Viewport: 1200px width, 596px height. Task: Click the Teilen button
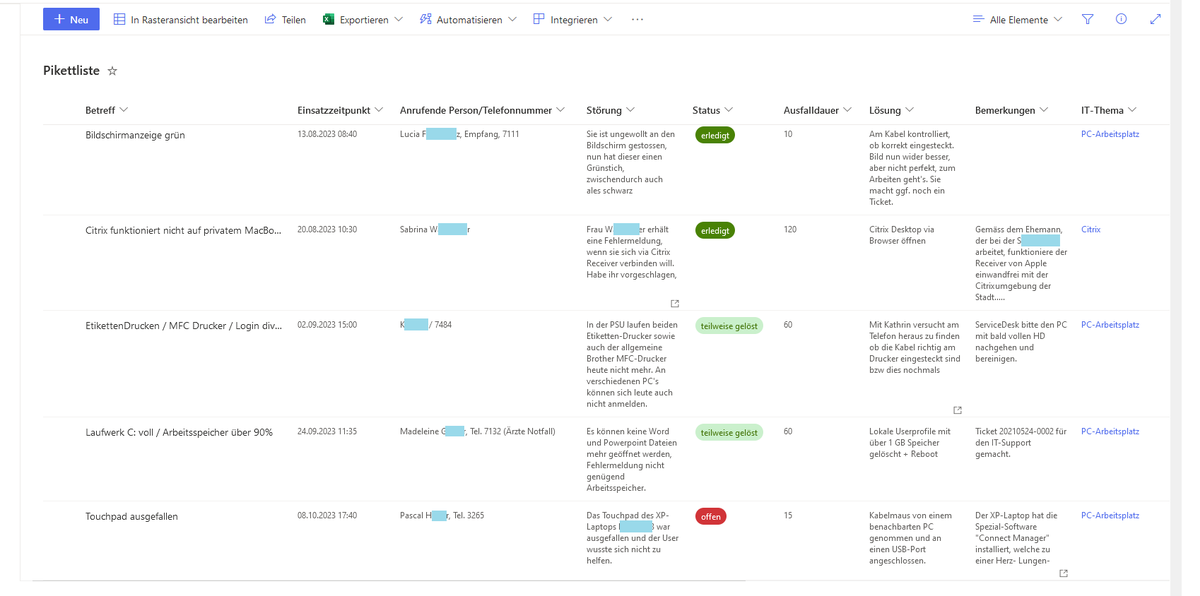(x=285, y=19)
